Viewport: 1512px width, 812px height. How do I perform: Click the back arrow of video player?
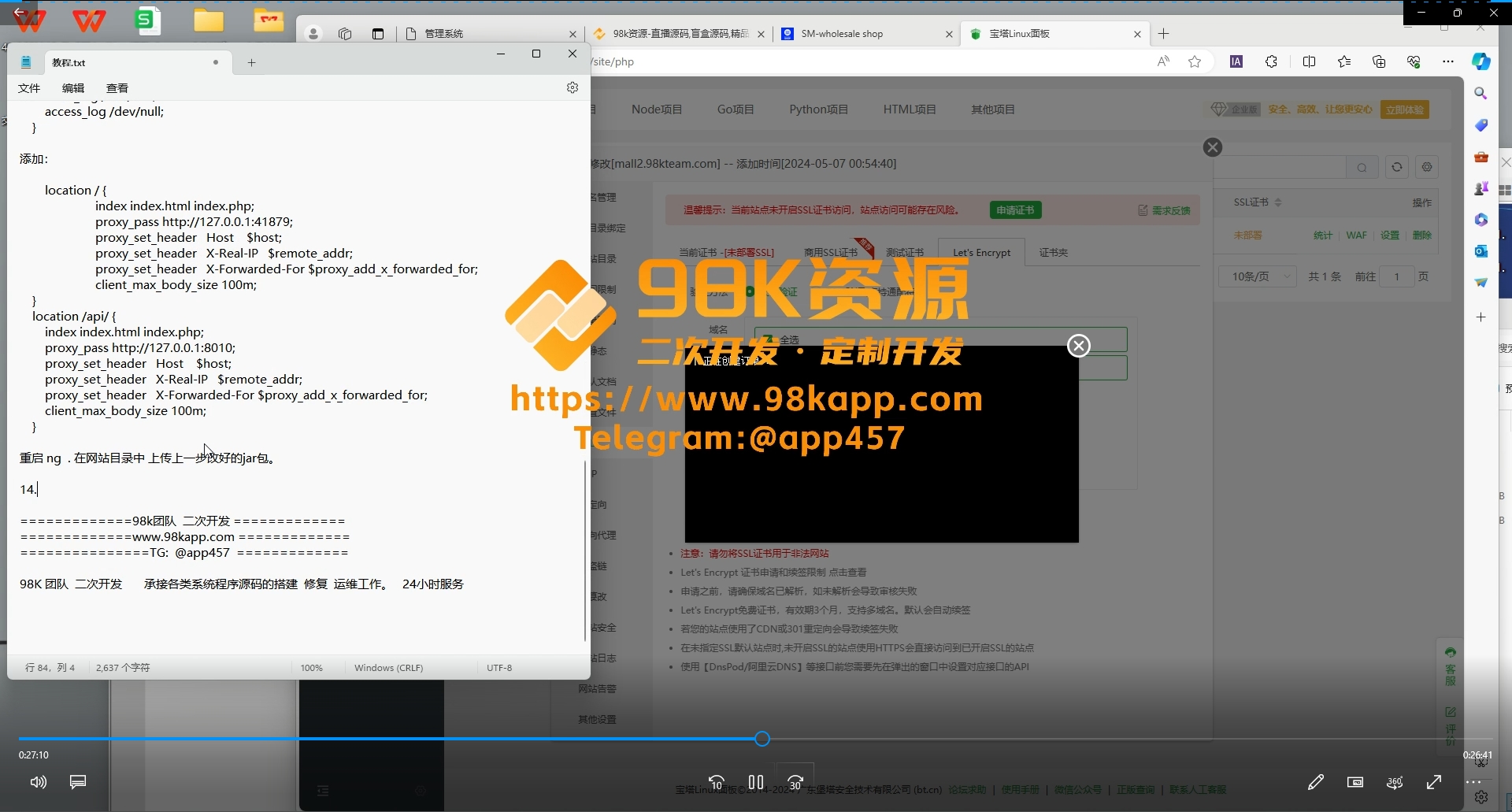pyautogui.click(x=20, y=12)
